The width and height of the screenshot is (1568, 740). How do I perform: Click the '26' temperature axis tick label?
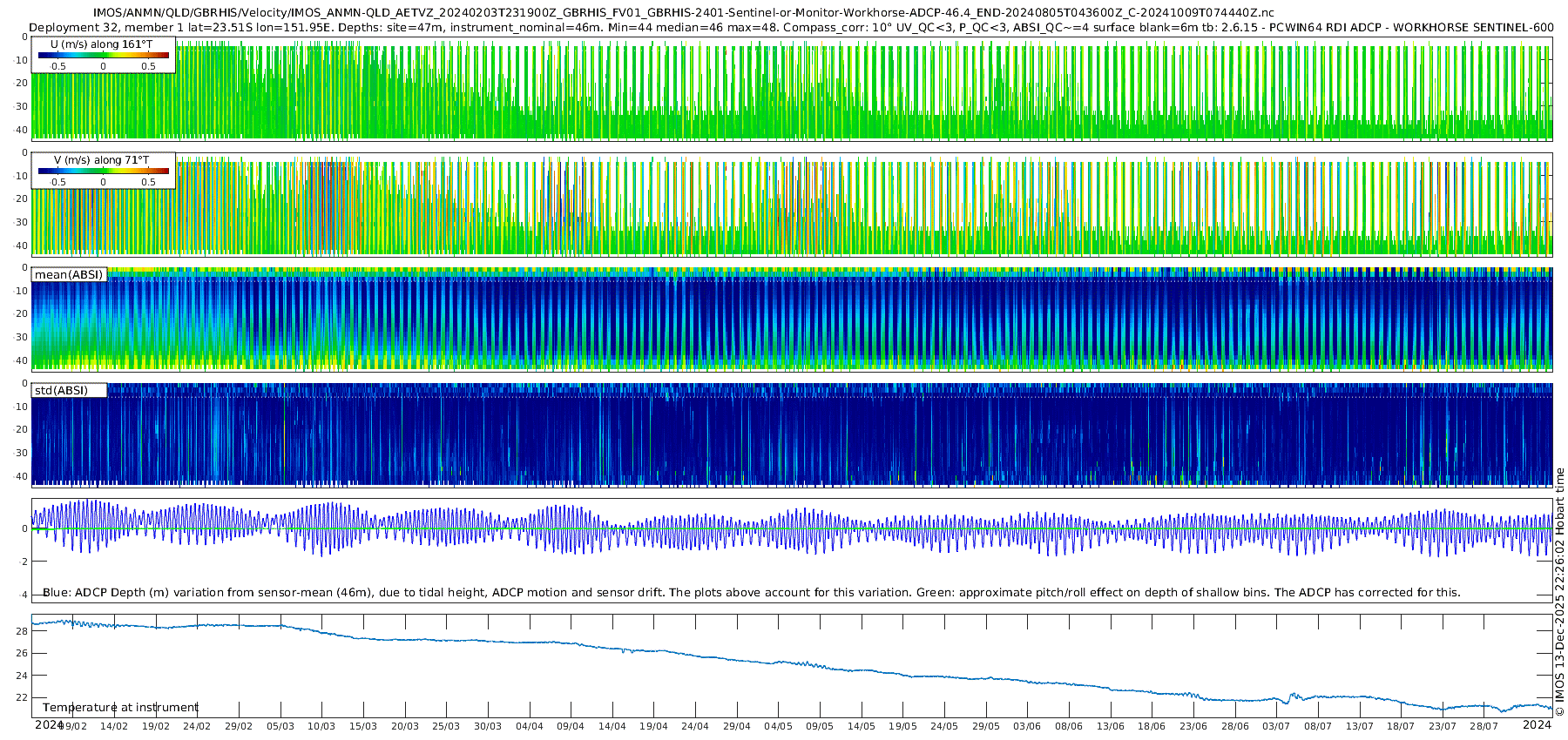pyautogui.click(x=22, y=654)
